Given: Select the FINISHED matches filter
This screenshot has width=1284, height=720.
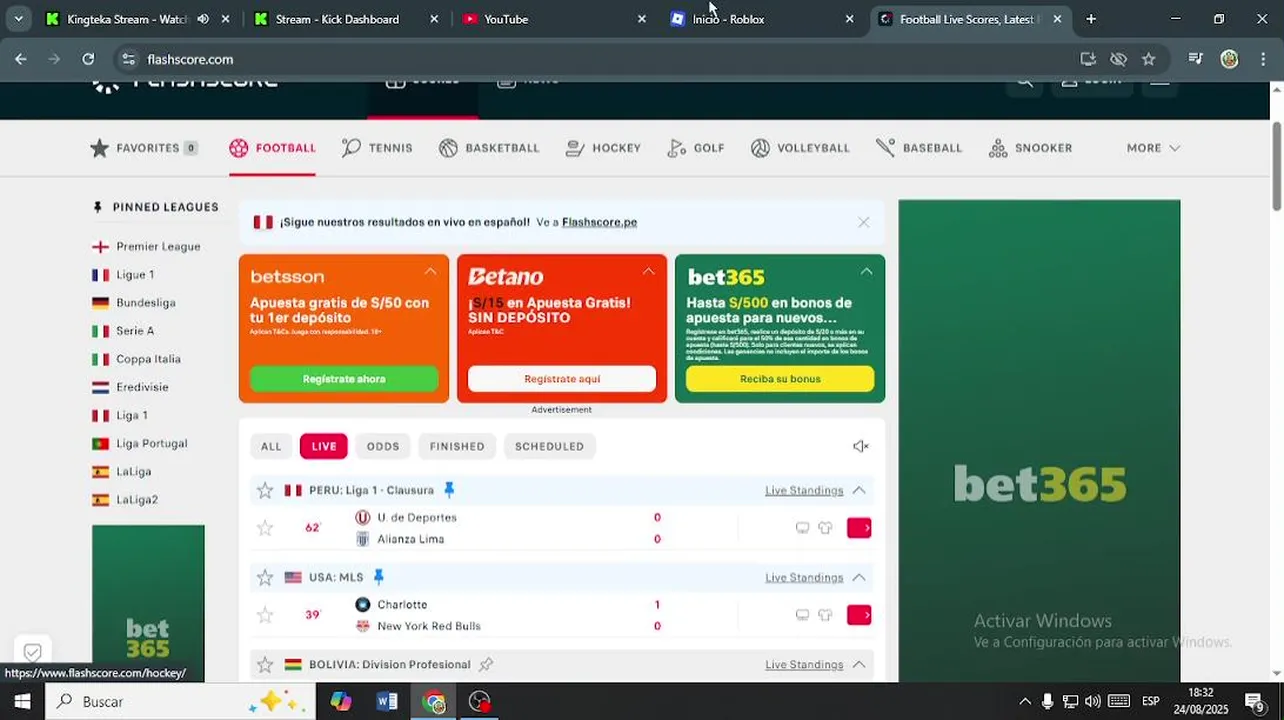Looking at the screenshot, I should click(x=457, y=446).
